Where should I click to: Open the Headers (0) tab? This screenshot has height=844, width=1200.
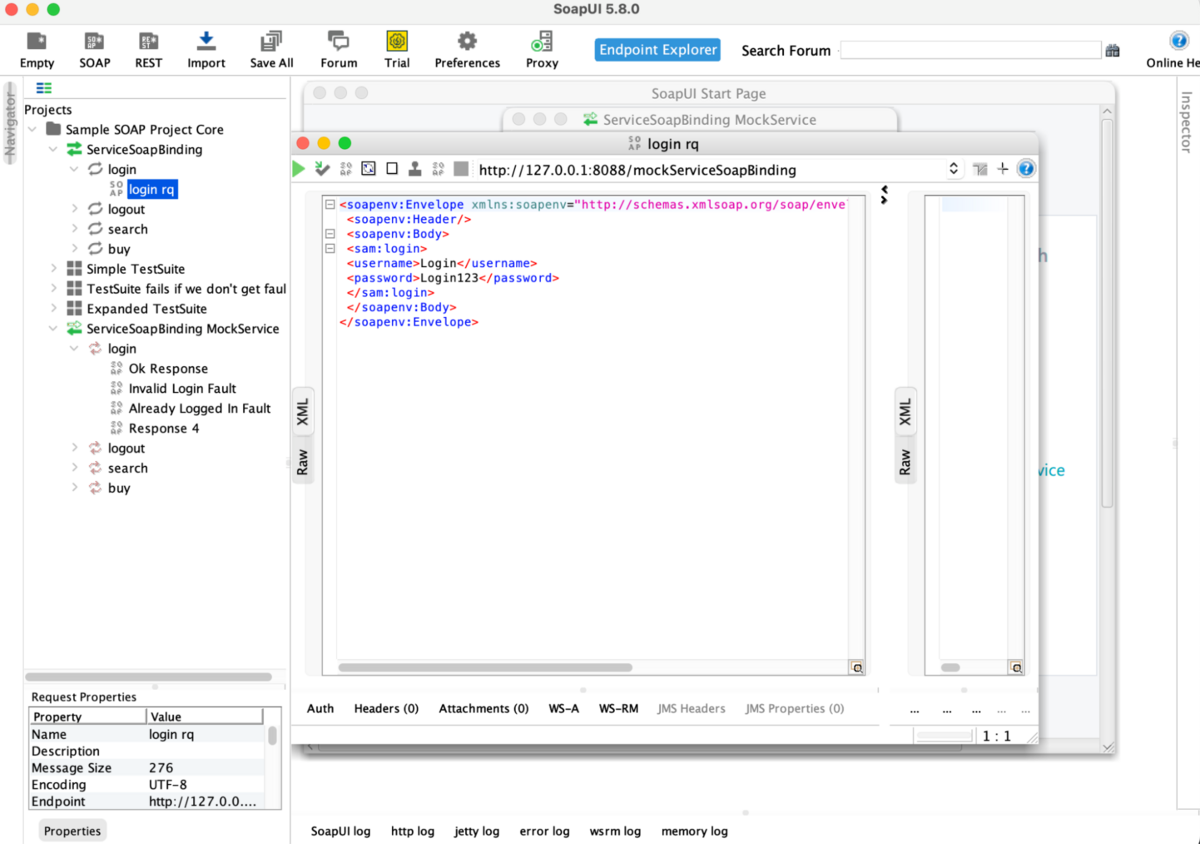click(x=386, y=708)
